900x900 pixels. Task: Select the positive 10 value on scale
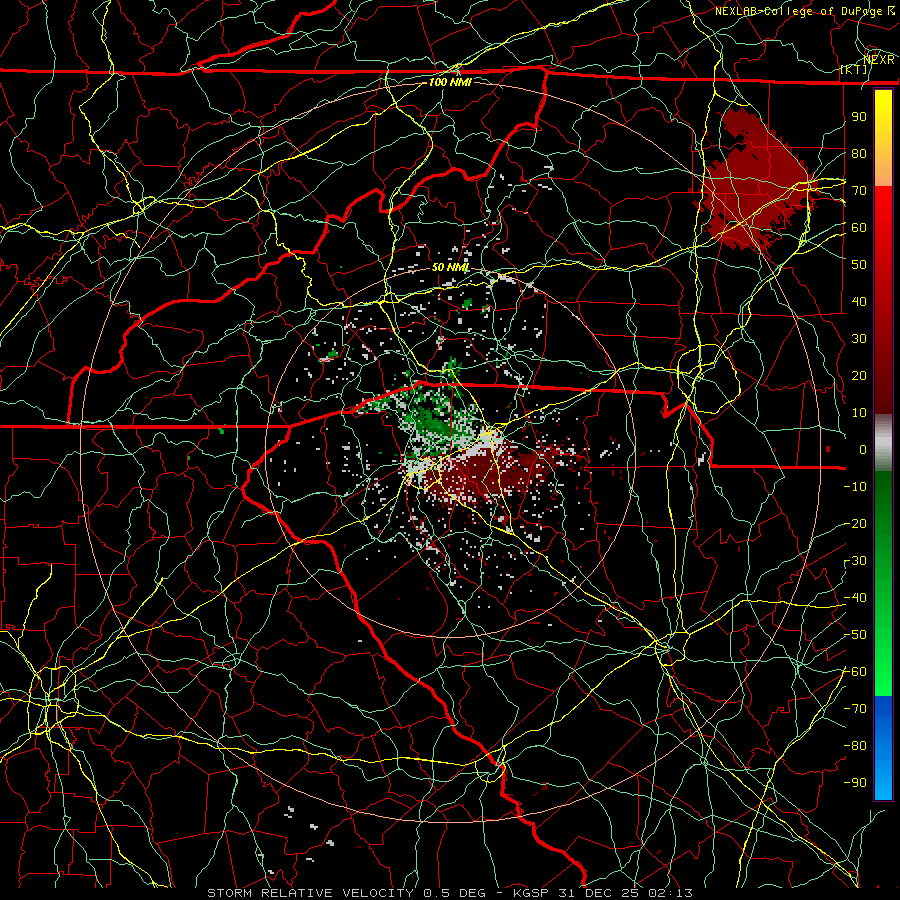point(859,413)
